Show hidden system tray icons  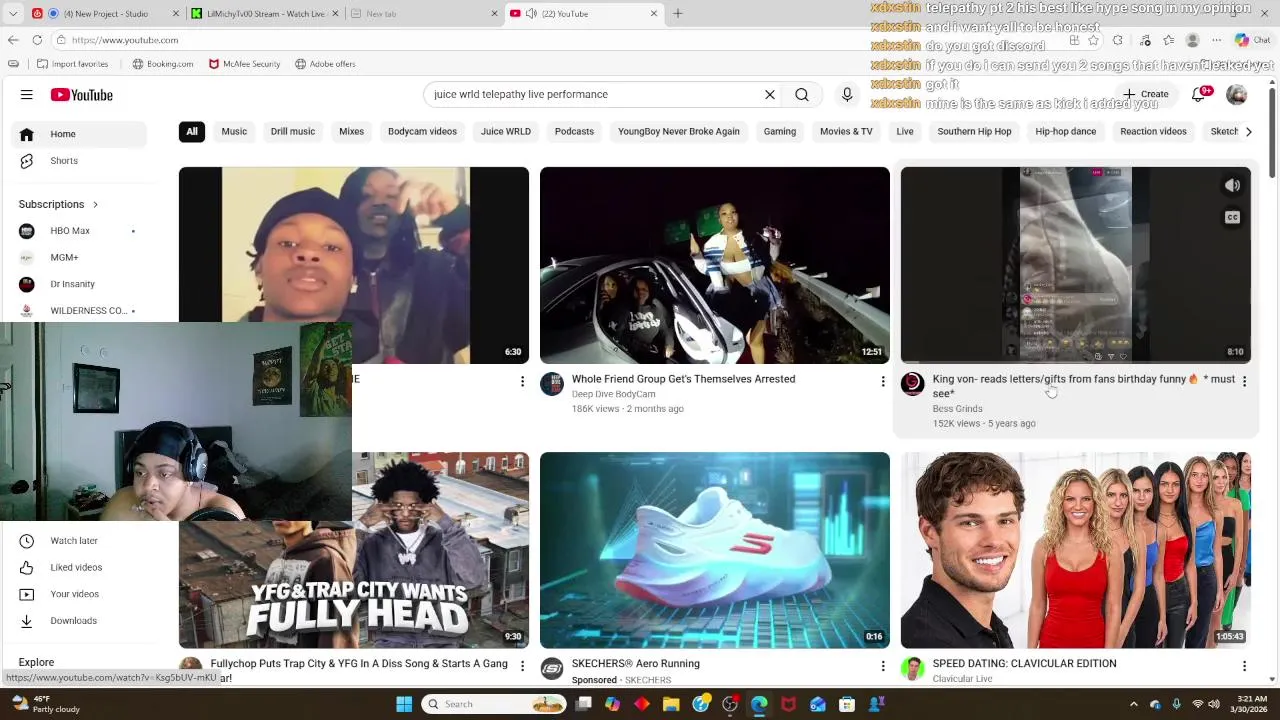(1136, 704)
